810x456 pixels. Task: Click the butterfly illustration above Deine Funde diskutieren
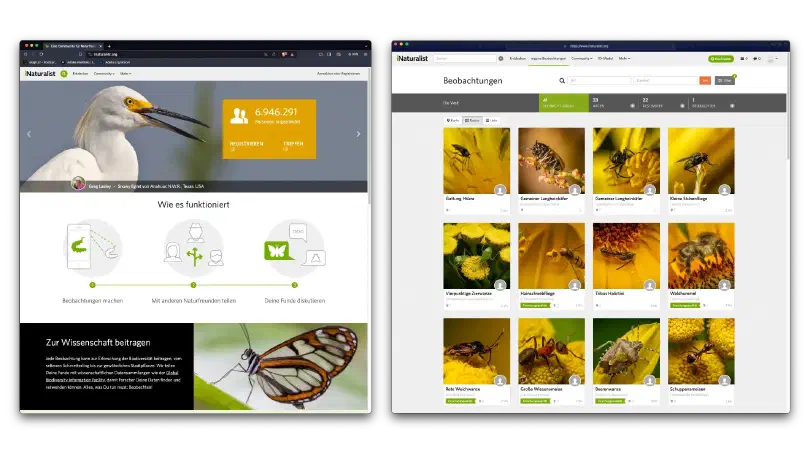(295, 248)
